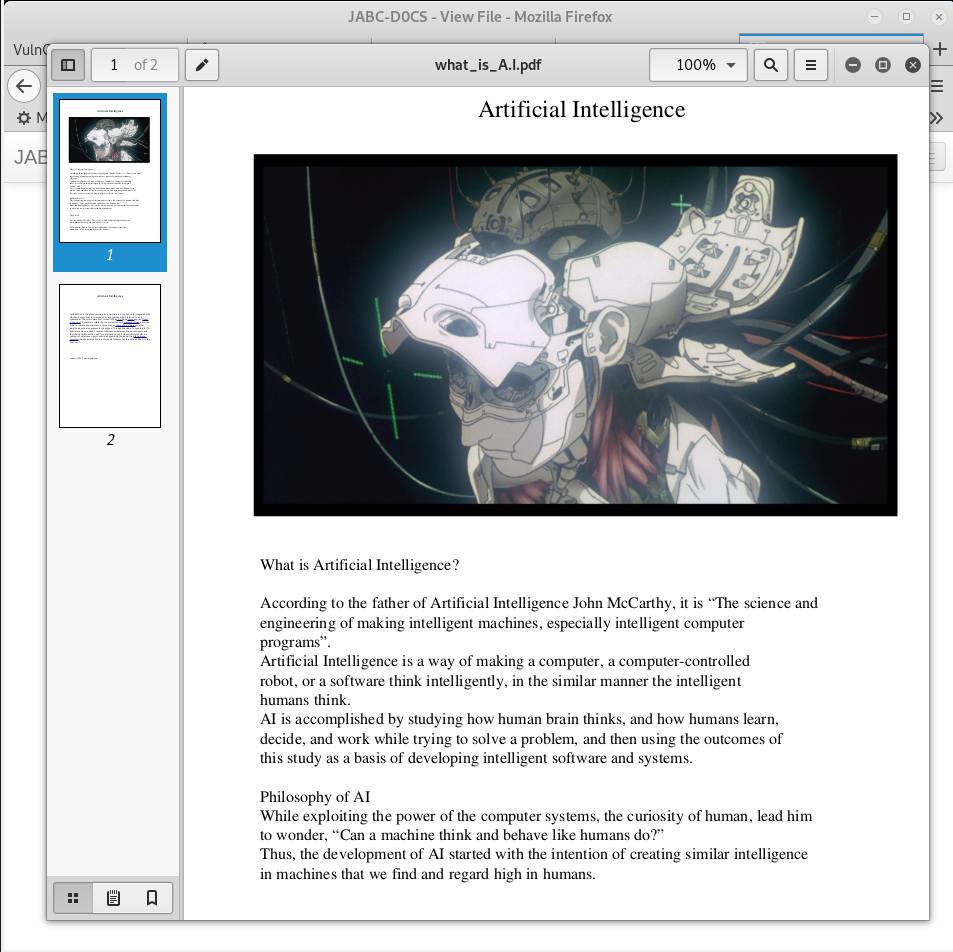The width and height of the screenshot is (953, 952).
Task: Maximize the PDF viewer window
Action: (x=882, y=65)
